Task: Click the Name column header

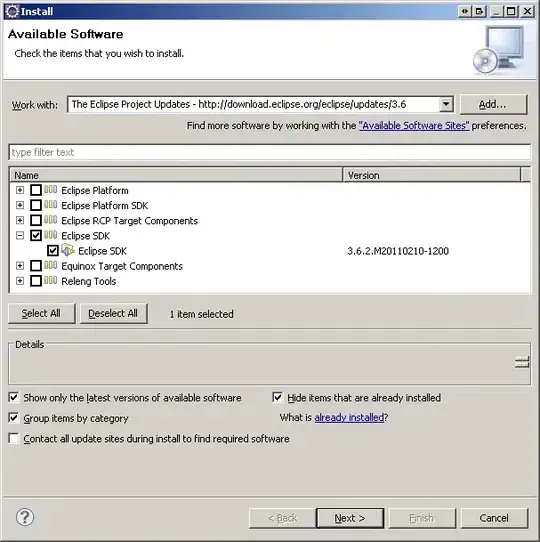Action: tap(176, 175)
